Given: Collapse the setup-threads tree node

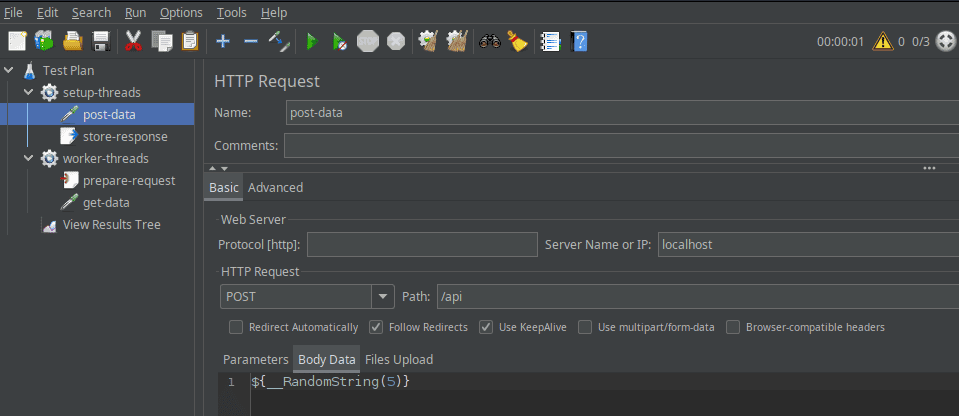Looking at the screenshot, I should pos(28,93).
